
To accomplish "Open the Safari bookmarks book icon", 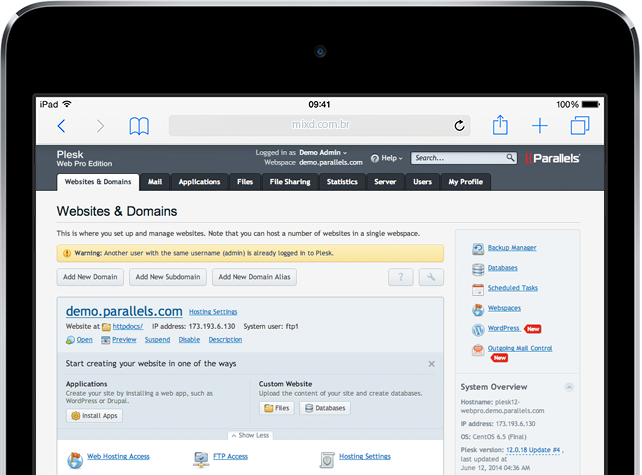I will coord(139,126).
